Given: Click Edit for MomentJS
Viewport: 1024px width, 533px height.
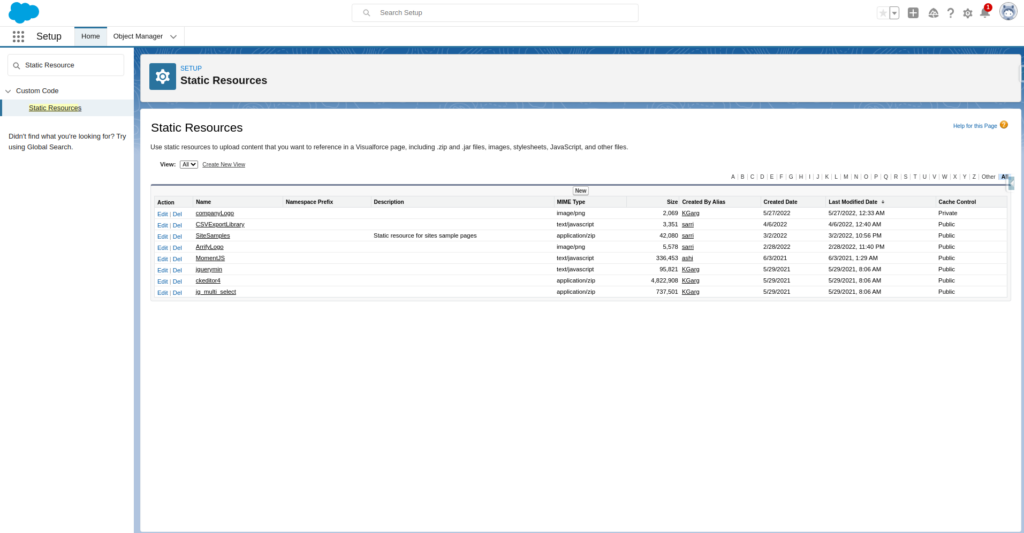Looking at the screenshot, I should pos(162,259).
